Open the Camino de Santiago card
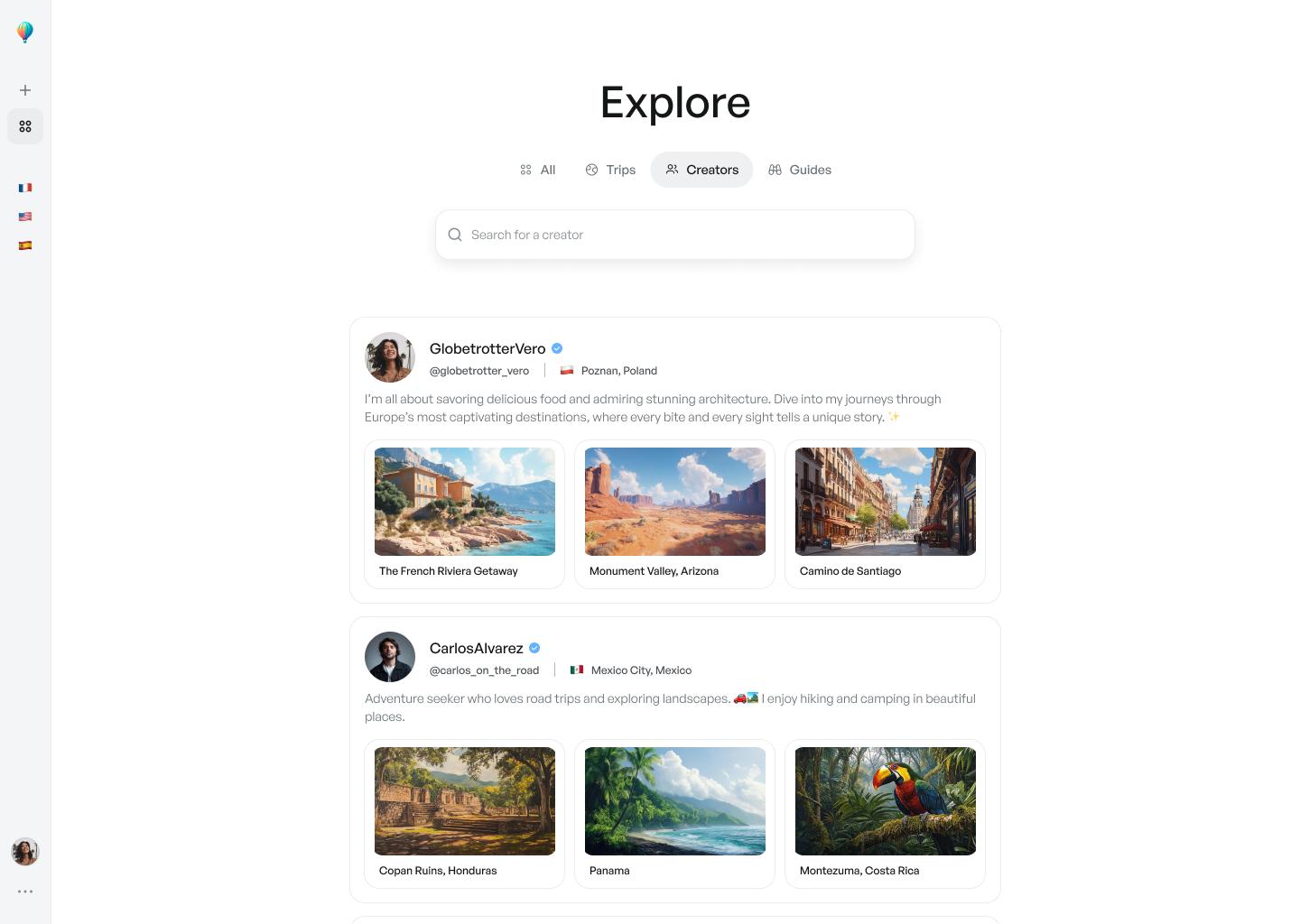This screenshot has width=1300, height=924. [885, 514]
